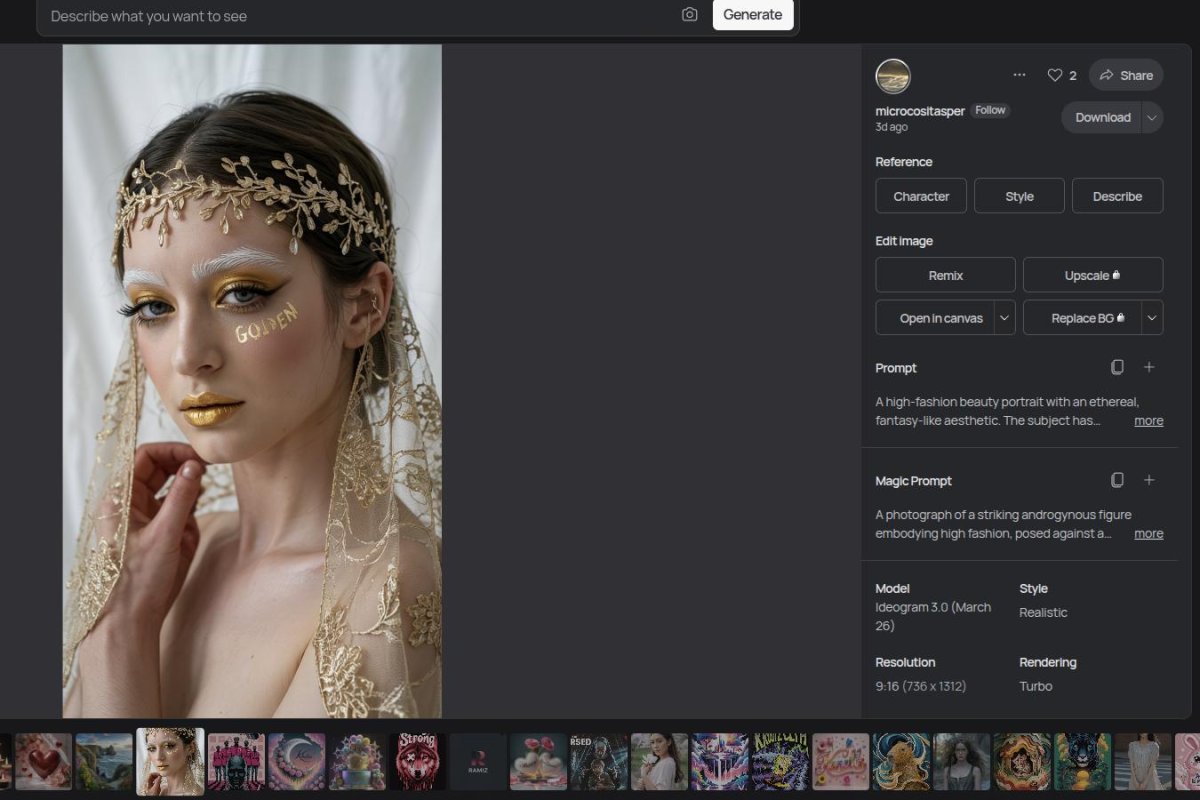This screenshot has height=800, width=1200.
Task: Expand the Open in canvas dropdown arrow
Action: tap(1004, 318)
